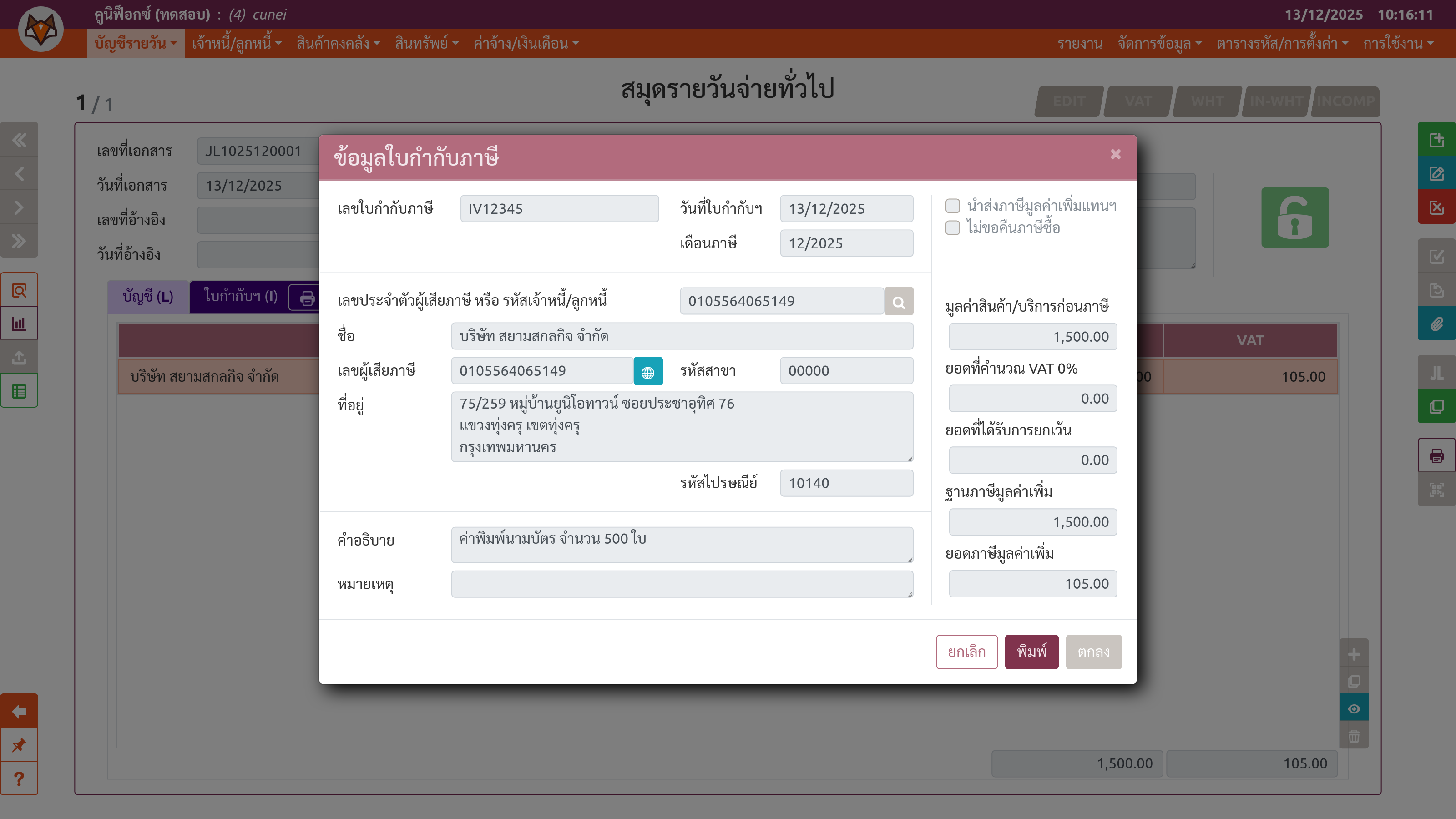
Task: Click the printer icon in right sidebar
Action: click(1436, 455)
